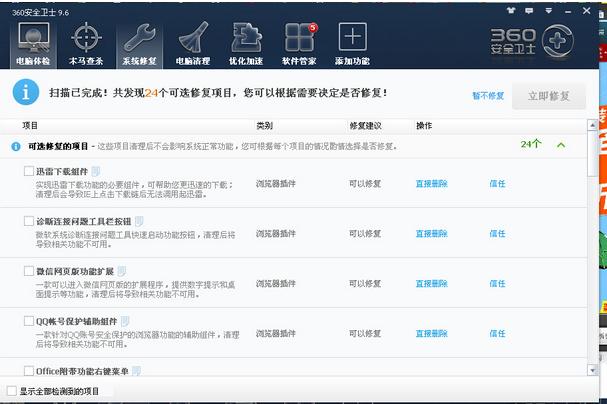Open the skin shirt icon in title bar
607x404 pixels.
pos(511,11)
